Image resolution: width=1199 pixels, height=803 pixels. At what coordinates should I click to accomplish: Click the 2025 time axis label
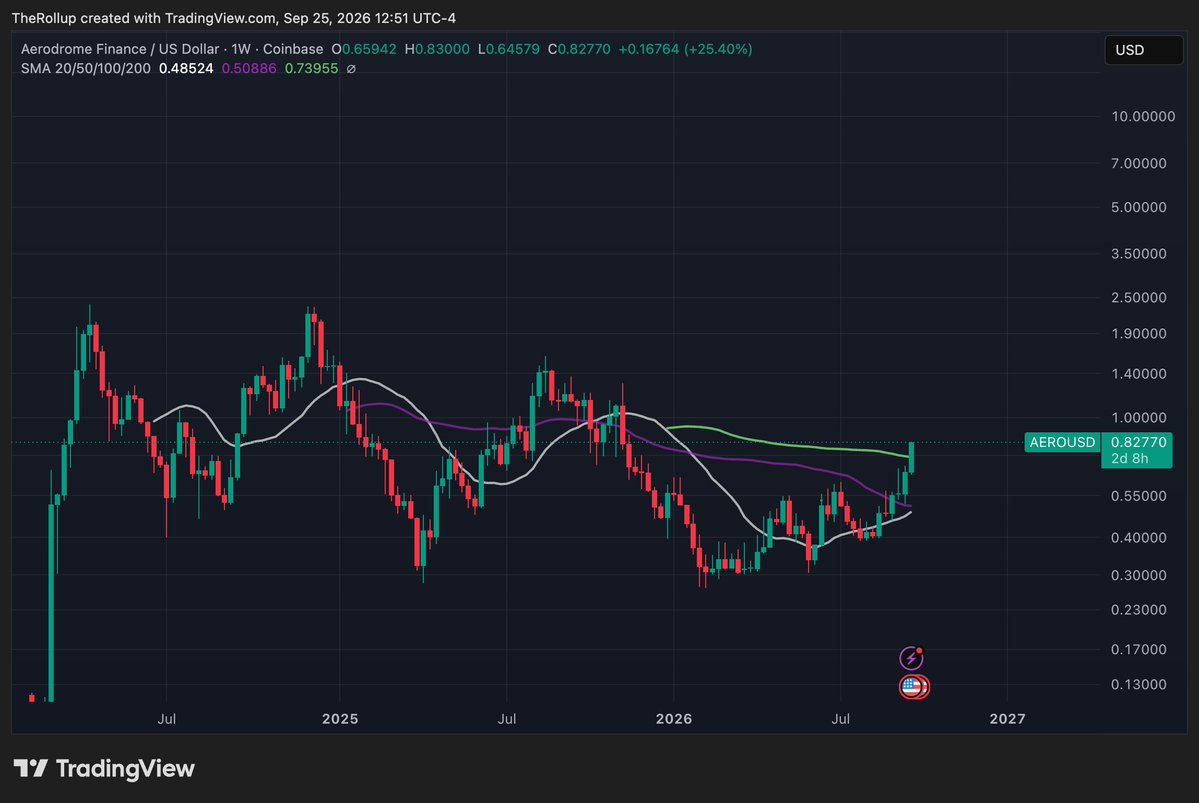[x=340, y=719]
